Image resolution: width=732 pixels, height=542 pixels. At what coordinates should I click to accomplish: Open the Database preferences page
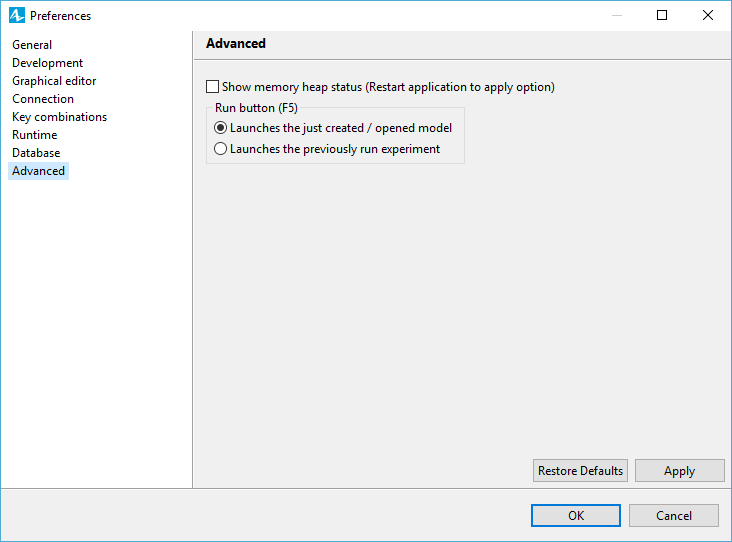point(36,153)
